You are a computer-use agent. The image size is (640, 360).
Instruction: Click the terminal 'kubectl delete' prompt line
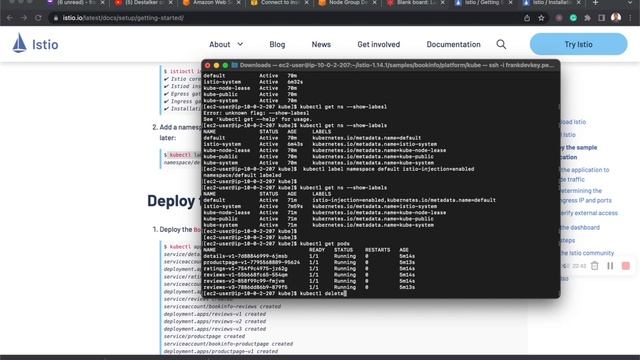pyautogui.click(x=275, y=293)
